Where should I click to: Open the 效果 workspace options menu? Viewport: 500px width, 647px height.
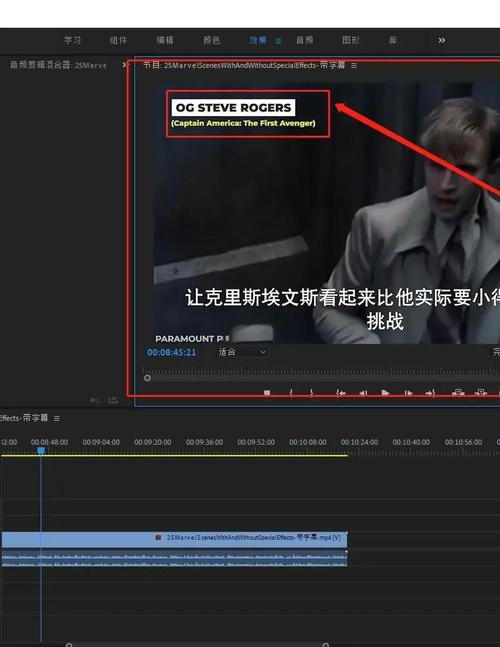[278, 41]
